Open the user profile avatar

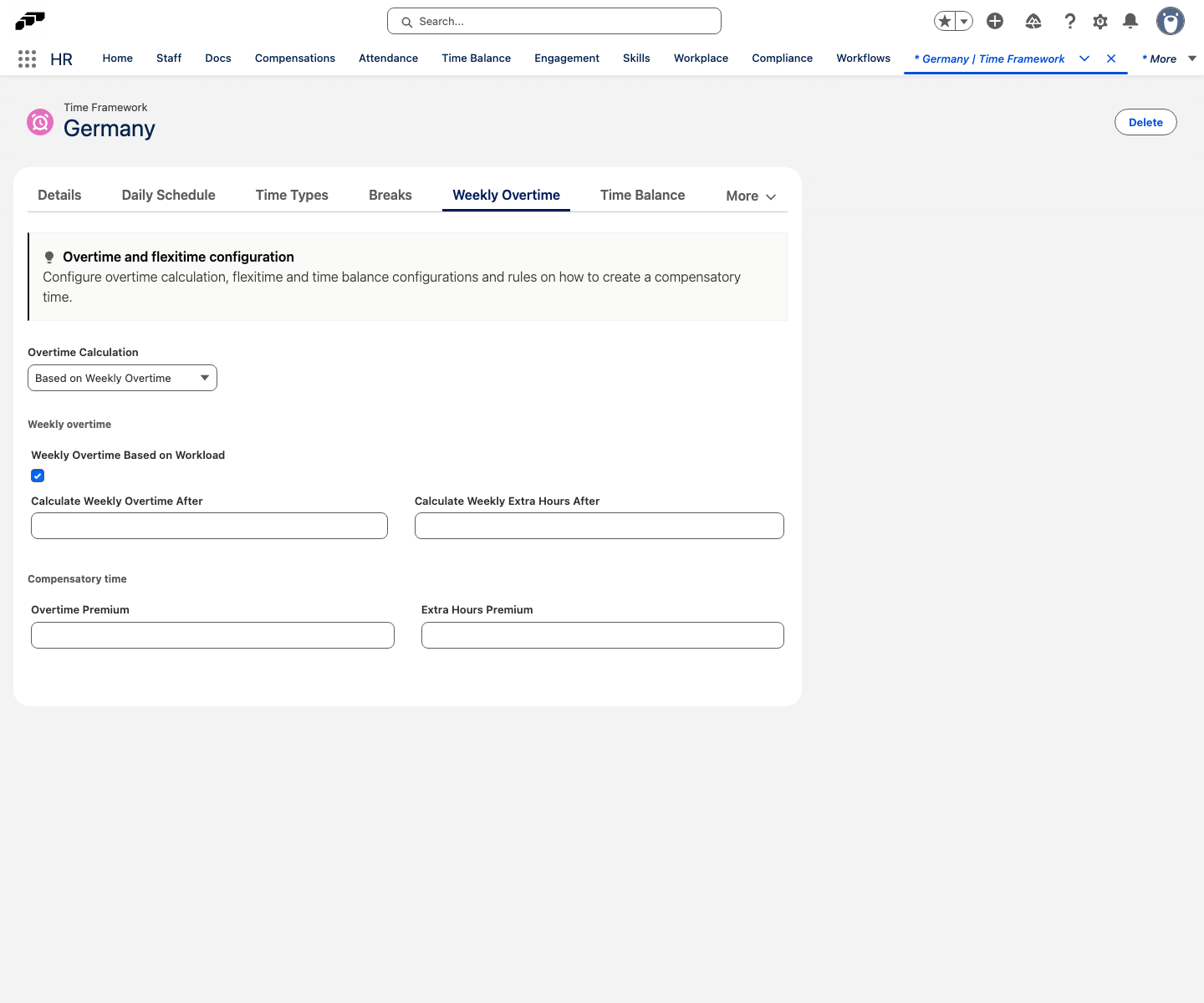tap(1171, 21)
